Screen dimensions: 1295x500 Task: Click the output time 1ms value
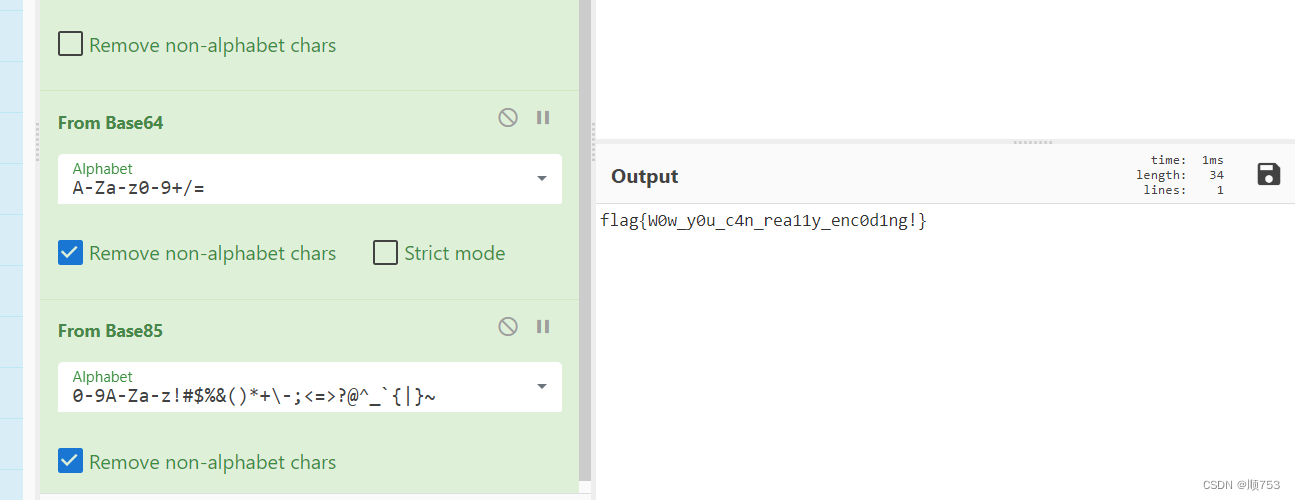(x=1212, y=160)
